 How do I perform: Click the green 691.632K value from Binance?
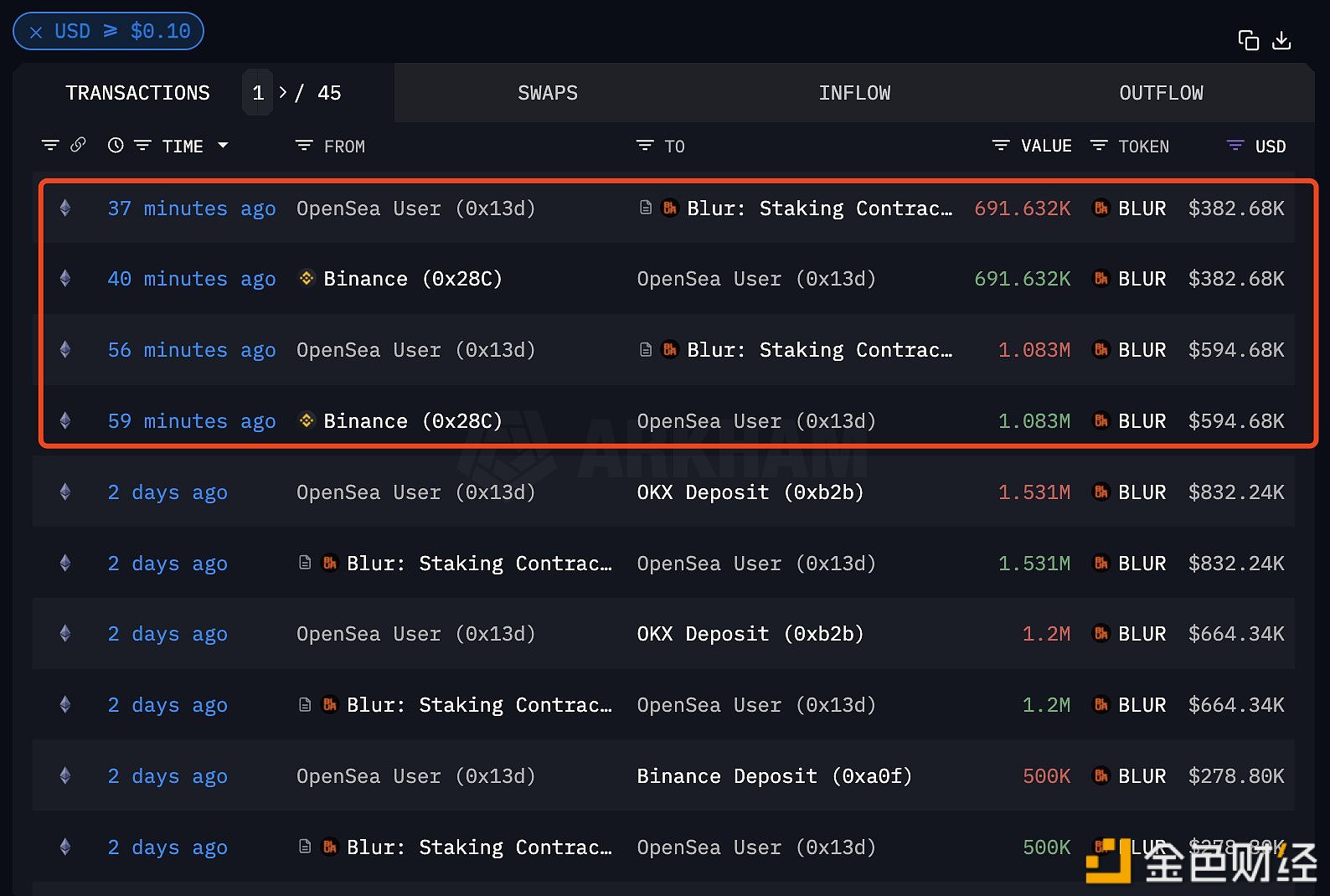pyautogui.click(x=1022, y=279)
